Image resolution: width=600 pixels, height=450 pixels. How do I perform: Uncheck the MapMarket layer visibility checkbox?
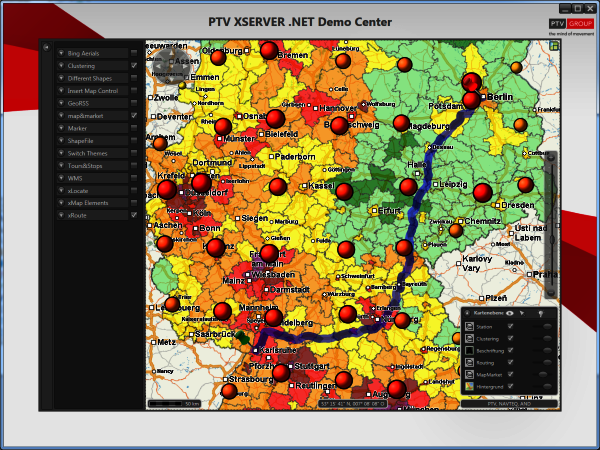point(510,374)
